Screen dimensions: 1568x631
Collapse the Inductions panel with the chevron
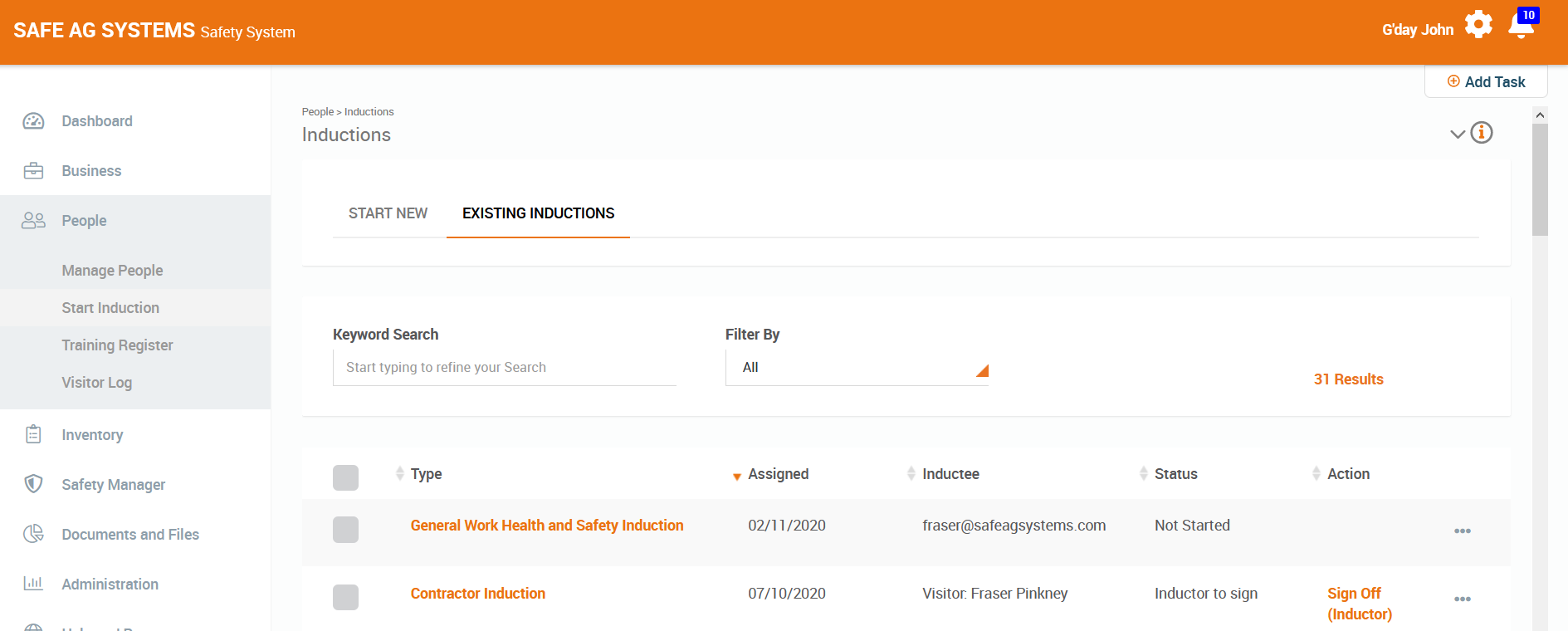[x=1458, y=133]
